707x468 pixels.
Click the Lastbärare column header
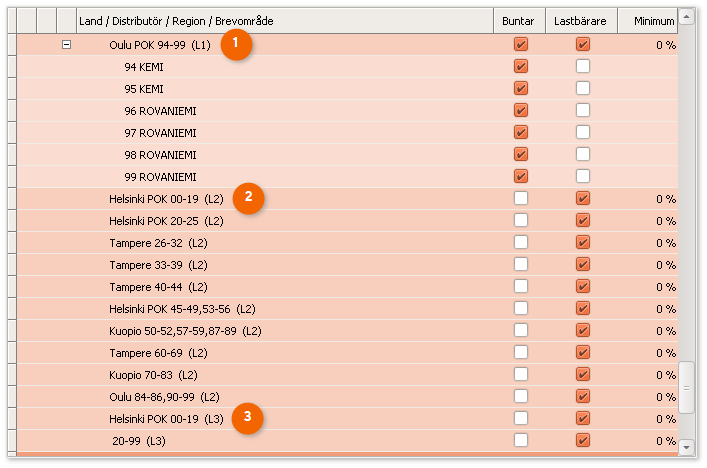coord(581,21)
